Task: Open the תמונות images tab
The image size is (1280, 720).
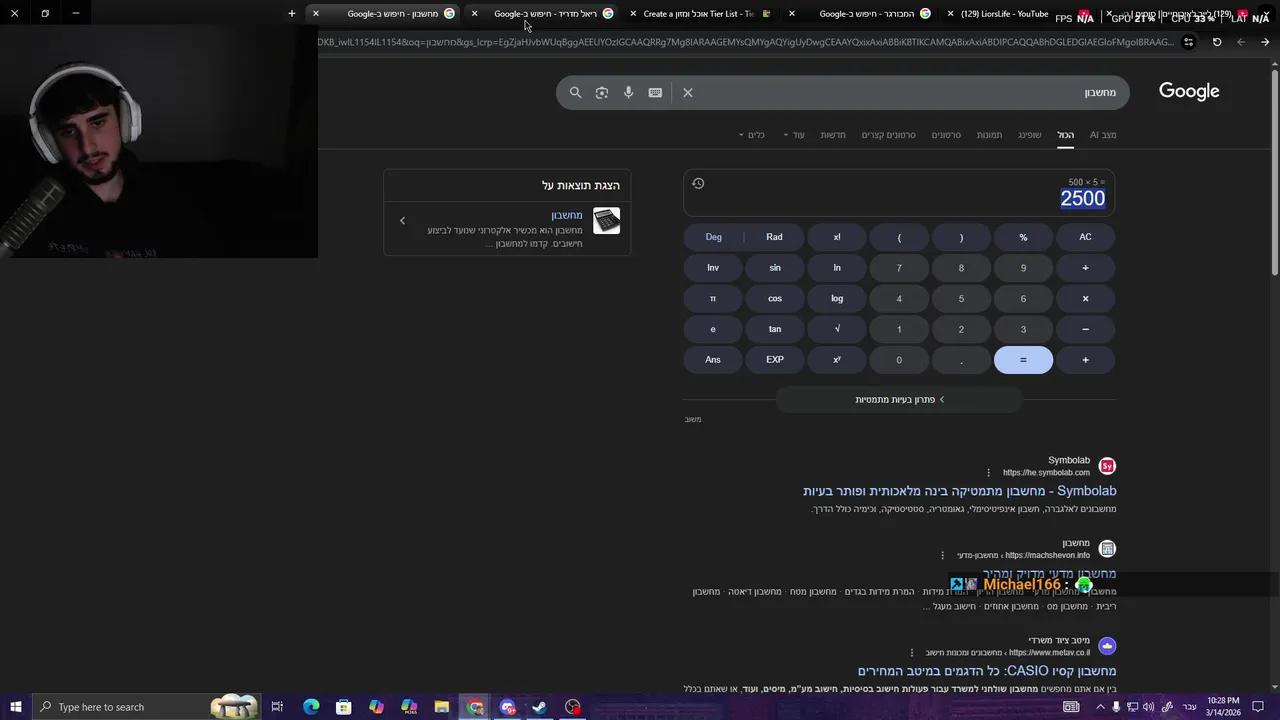Action: point(989,135)
